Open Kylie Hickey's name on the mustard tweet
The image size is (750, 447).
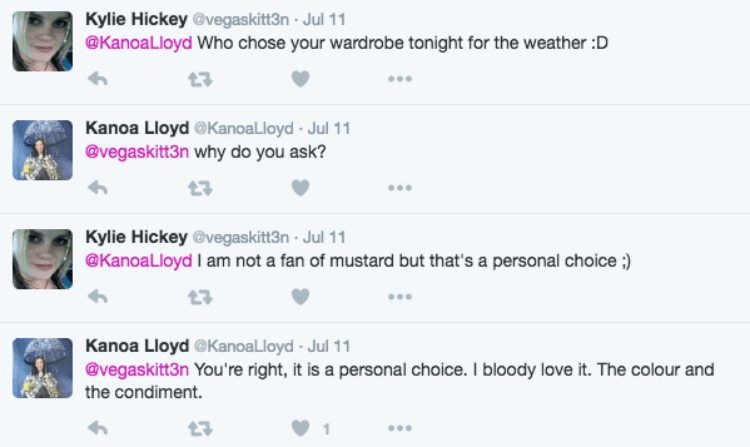136,237
